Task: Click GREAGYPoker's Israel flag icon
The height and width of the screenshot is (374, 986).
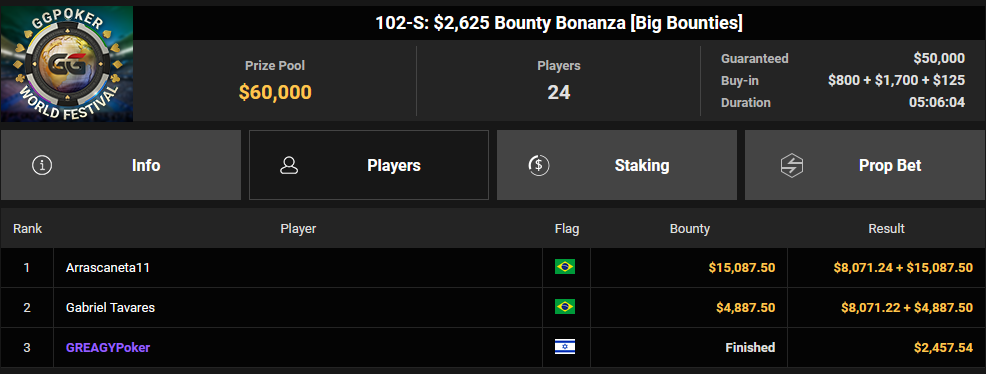Action: 565,347
